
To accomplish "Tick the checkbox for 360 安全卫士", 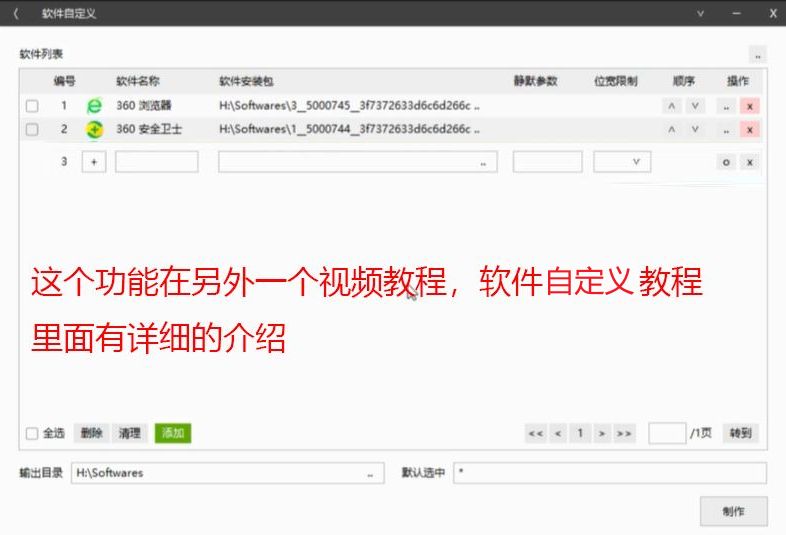I will click(32, 129).
